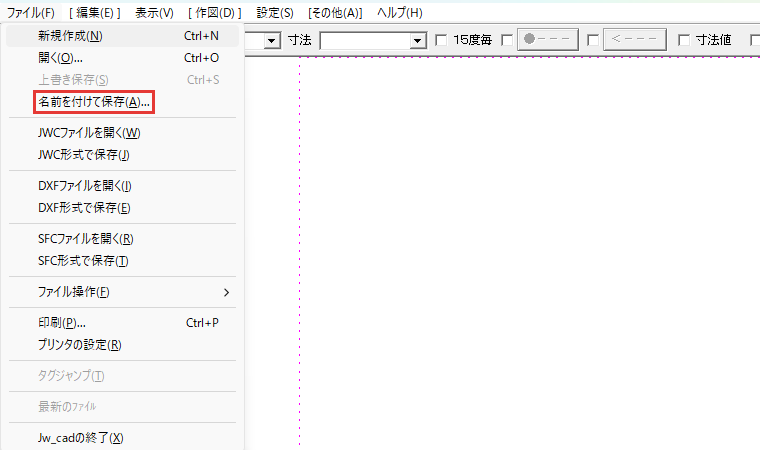Image resolution: width=760 pixels, height=450 pixels.
Task: Select JWC形式で保存(J) menu entry
Action: [122, 155]
